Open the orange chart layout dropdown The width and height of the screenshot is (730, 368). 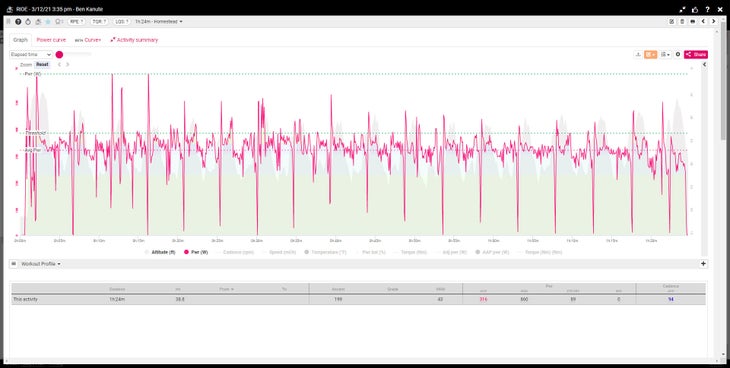point(650,55)
